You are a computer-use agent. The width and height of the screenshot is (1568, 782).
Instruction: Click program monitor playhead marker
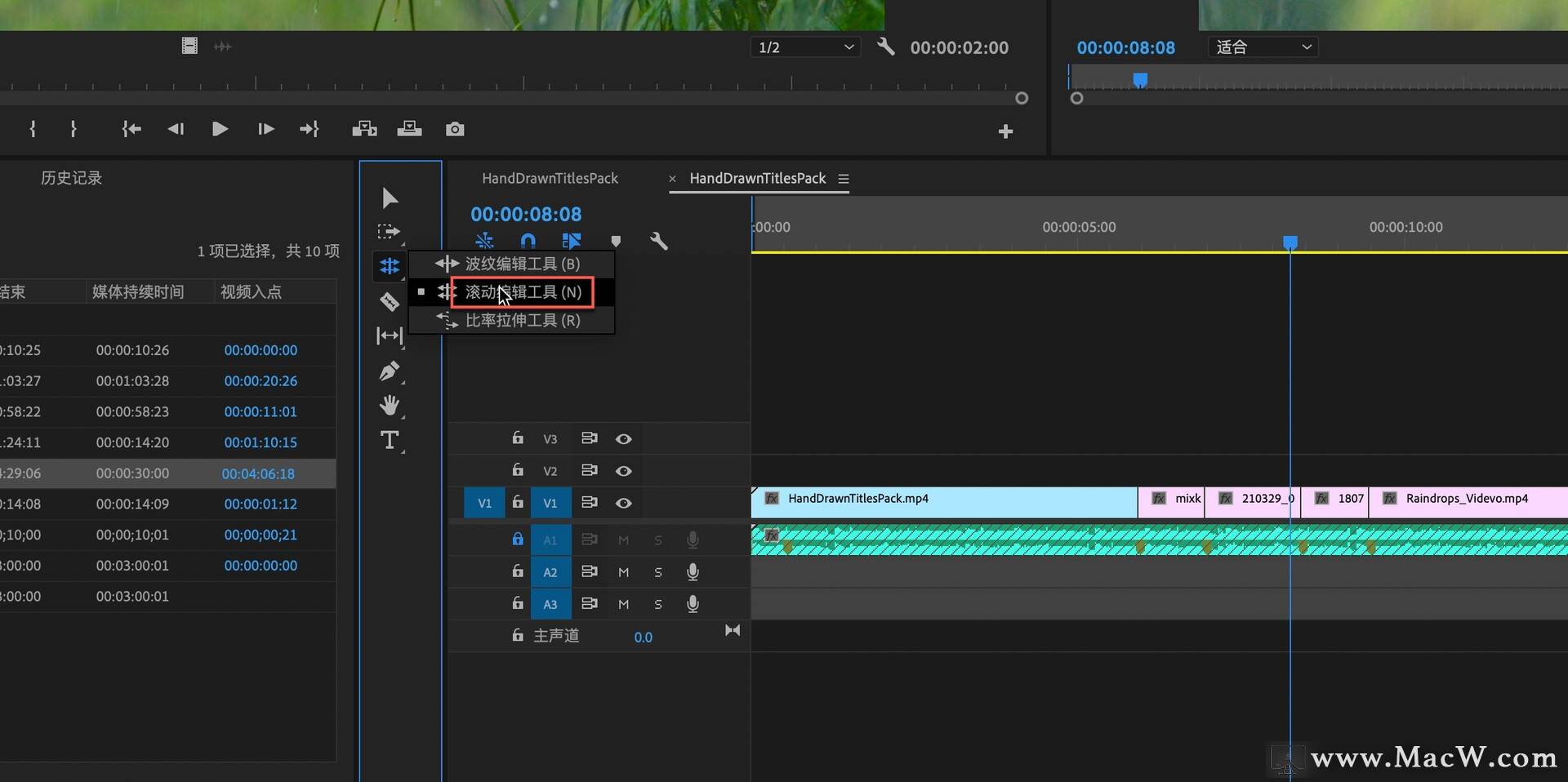click(1140, 80)
